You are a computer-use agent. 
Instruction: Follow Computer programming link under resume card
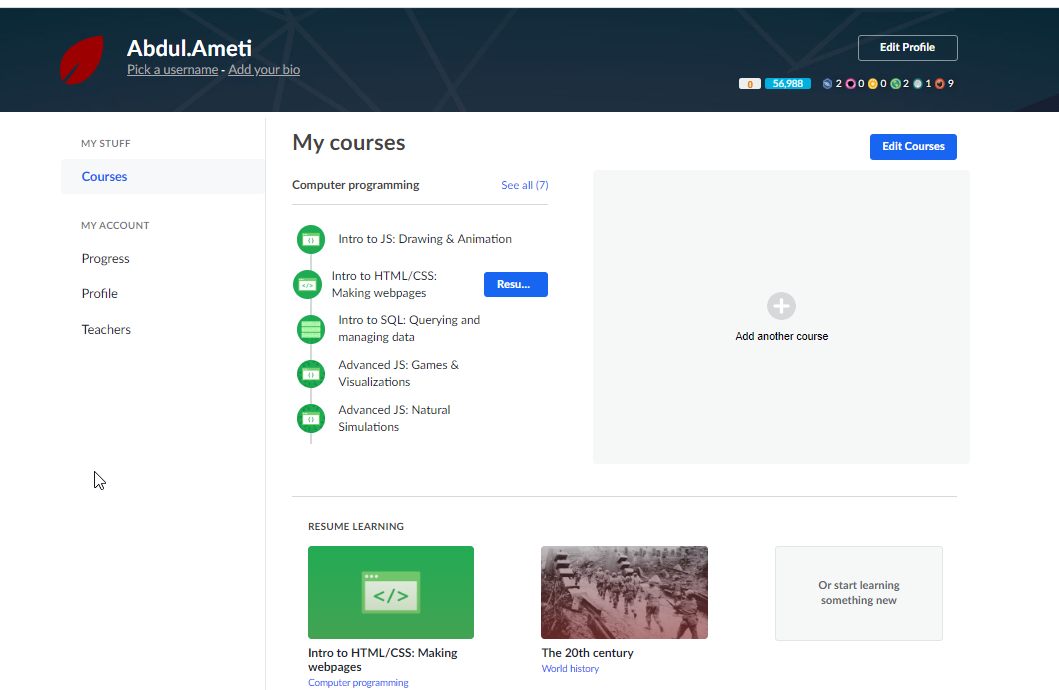point(358,683)
